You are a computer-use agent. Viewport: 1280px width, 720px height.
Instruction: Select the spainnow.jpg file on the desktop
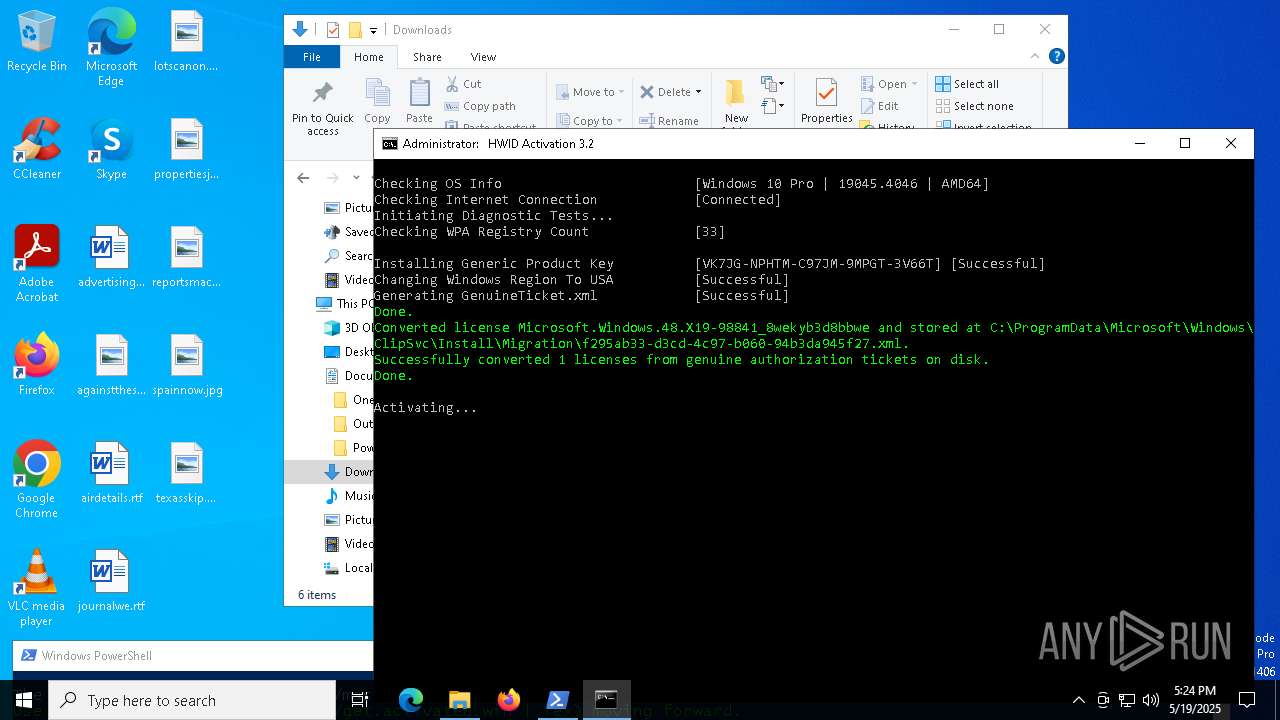click(x=187, y=365)
